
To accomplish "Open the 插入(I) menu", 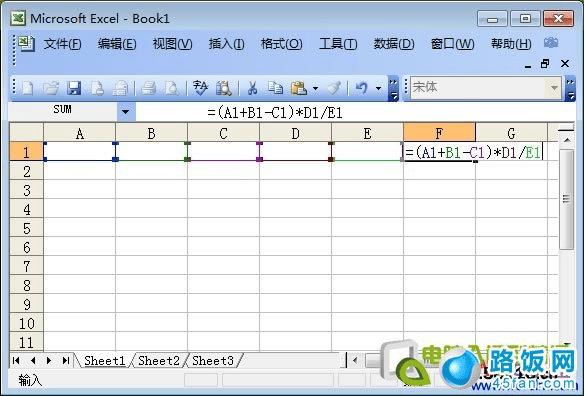I will pyautogui.click(x=226, y=44).
